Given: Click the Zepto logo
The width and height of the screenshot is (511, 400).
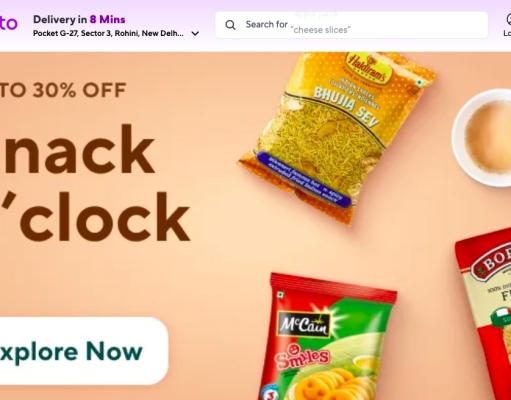Looking at the screenshot, I should click(8, 24).
